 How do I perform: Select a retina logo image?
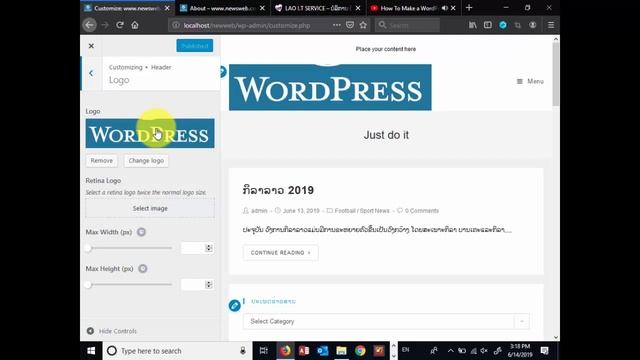[150, 208]
